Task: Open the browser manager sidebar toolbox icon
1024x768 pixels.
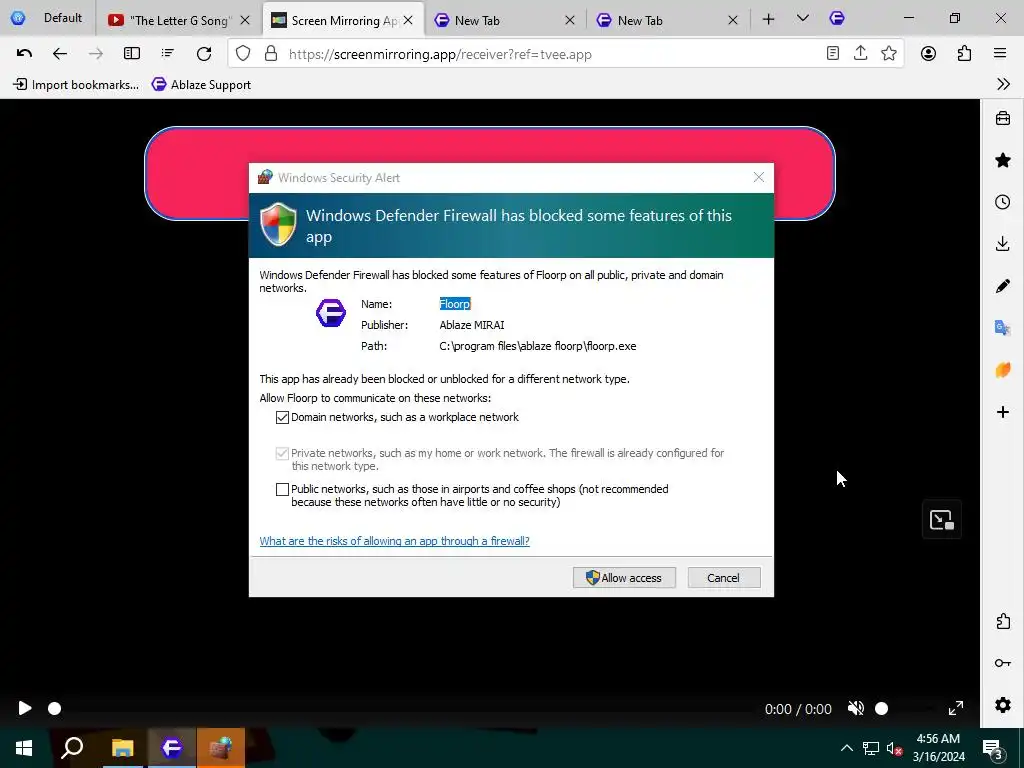Action: (1002, 118)
